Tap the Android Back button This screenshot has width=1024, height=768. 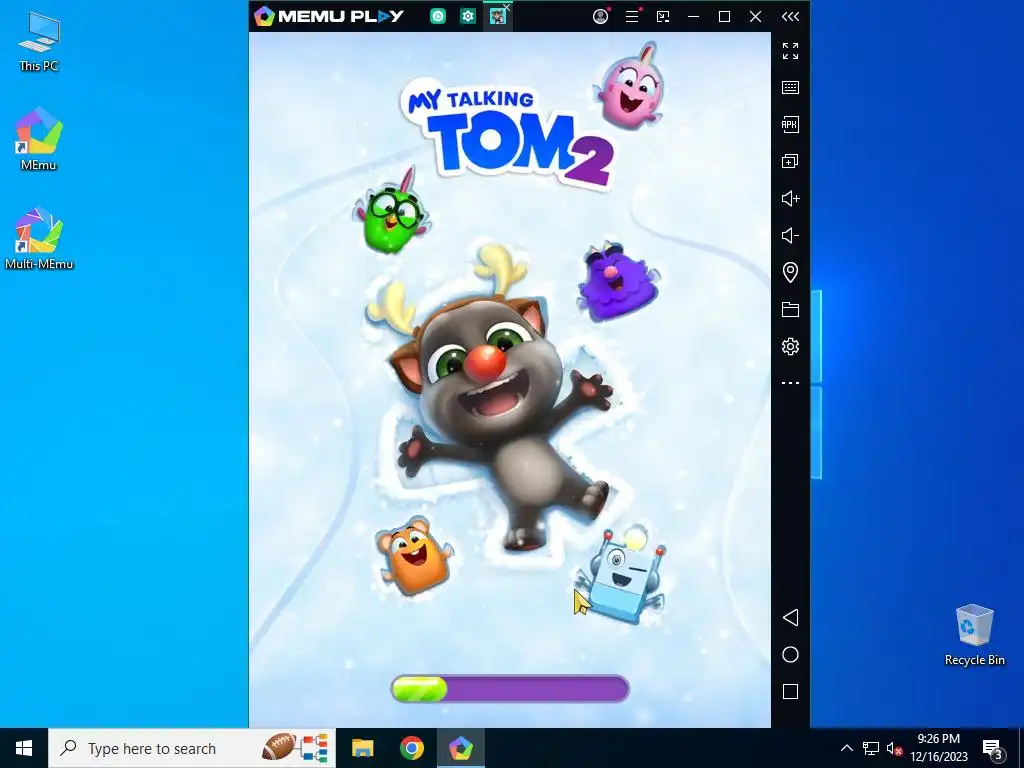pyautogui.click(x=790, y=618)
